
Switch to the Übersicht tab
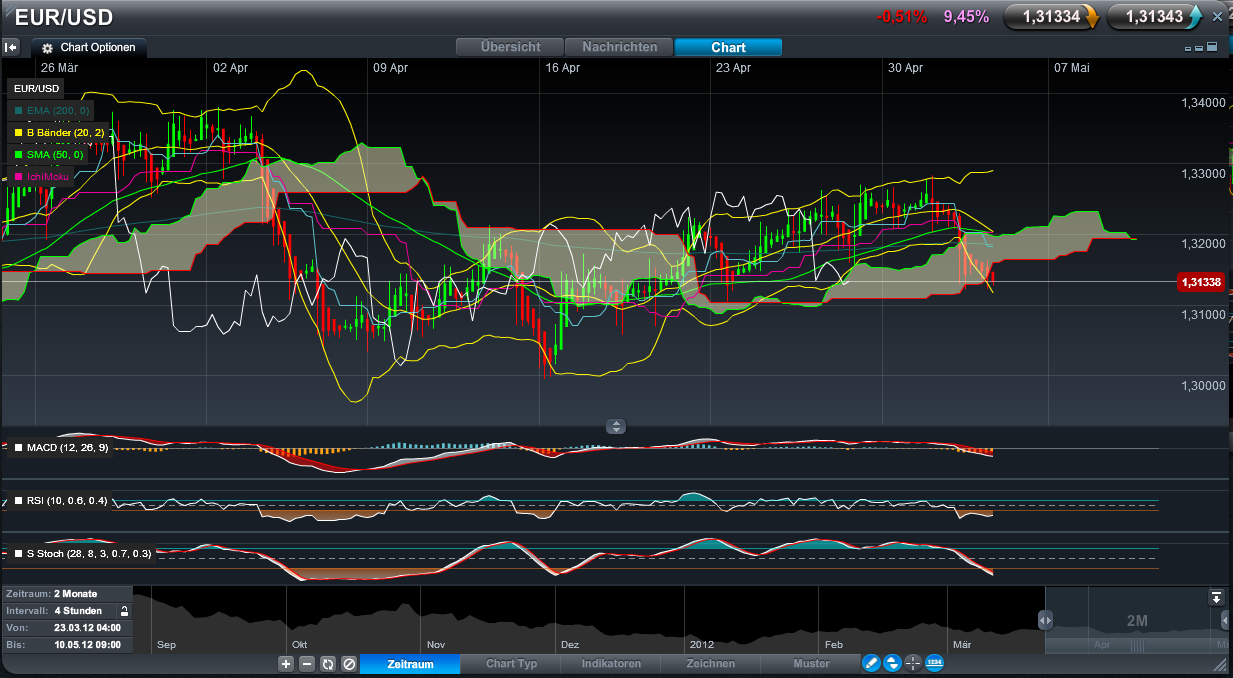[511, 46]
